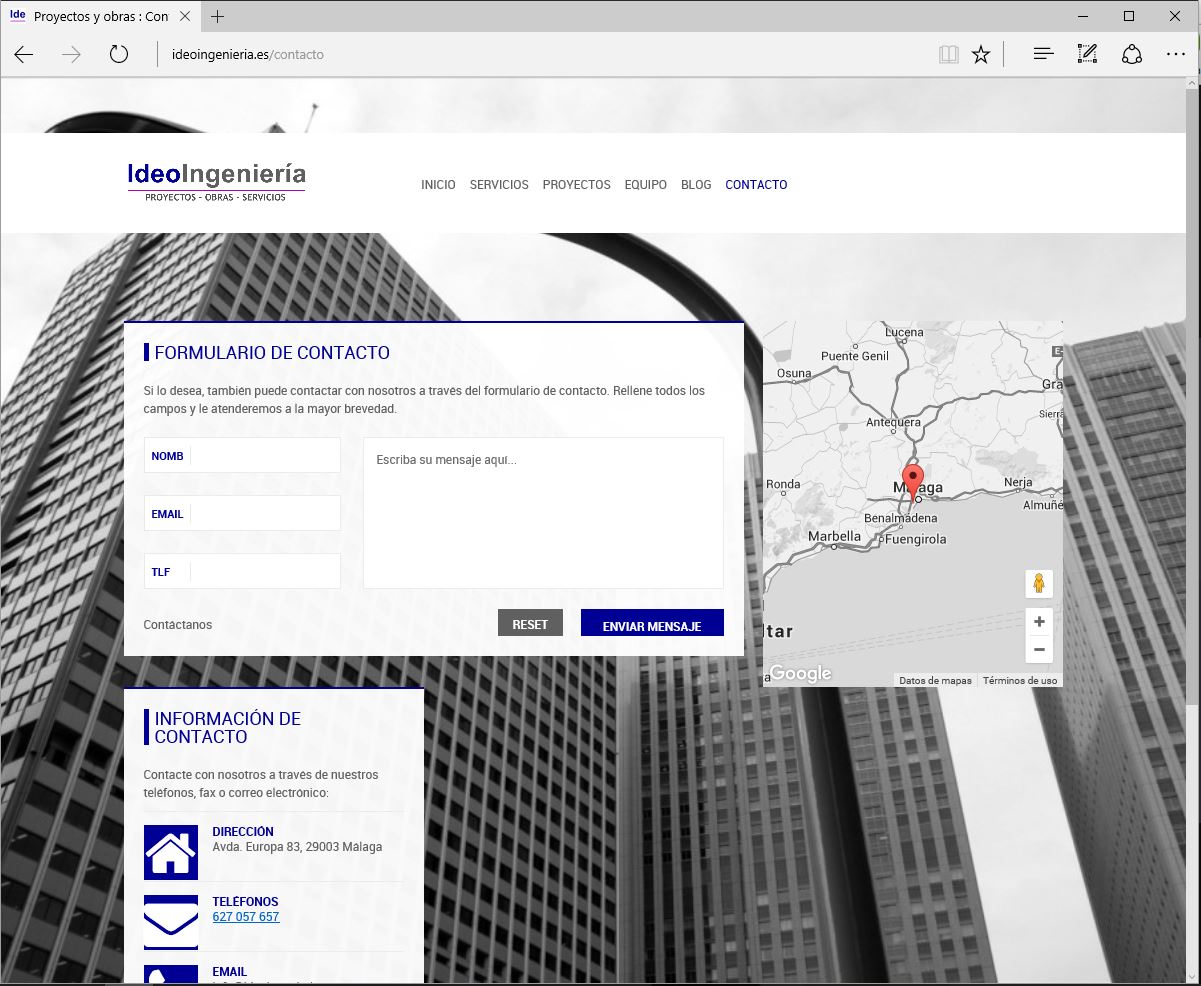This screenshot has height=986, width=1201.
Task: Refresh the page with reload icon
Action: 119,55
